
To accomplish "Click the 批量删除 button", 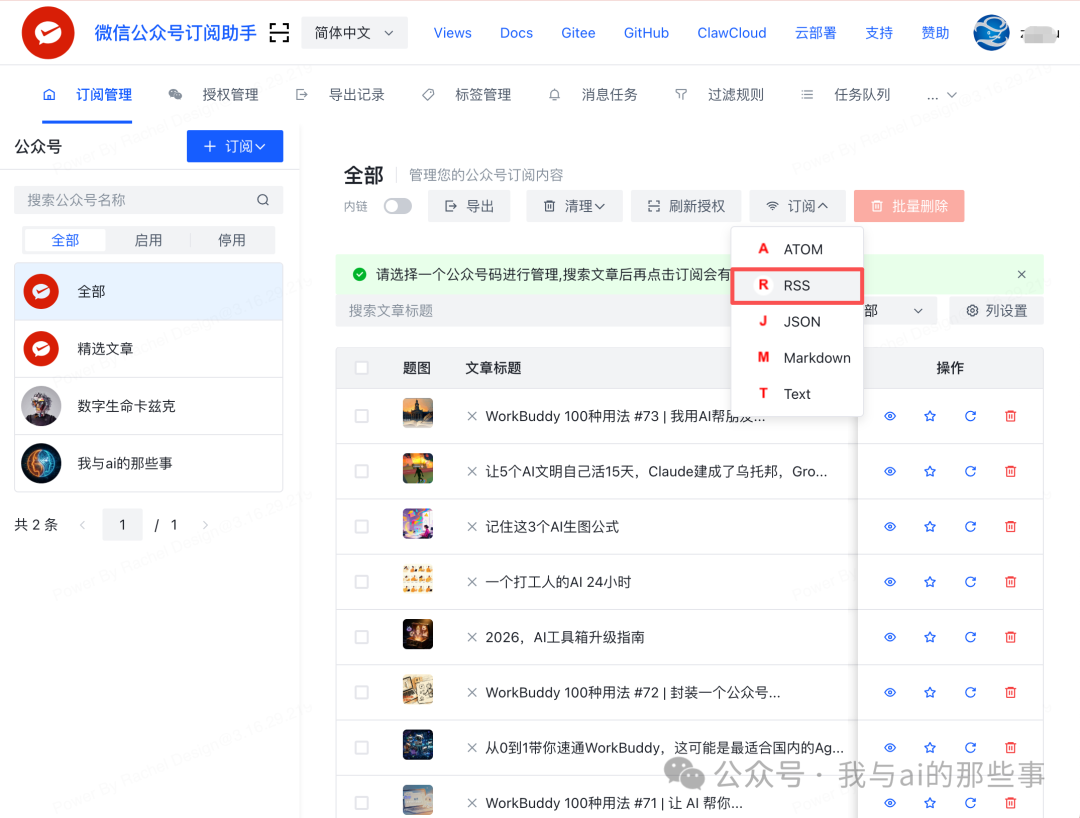I will 909,206.
